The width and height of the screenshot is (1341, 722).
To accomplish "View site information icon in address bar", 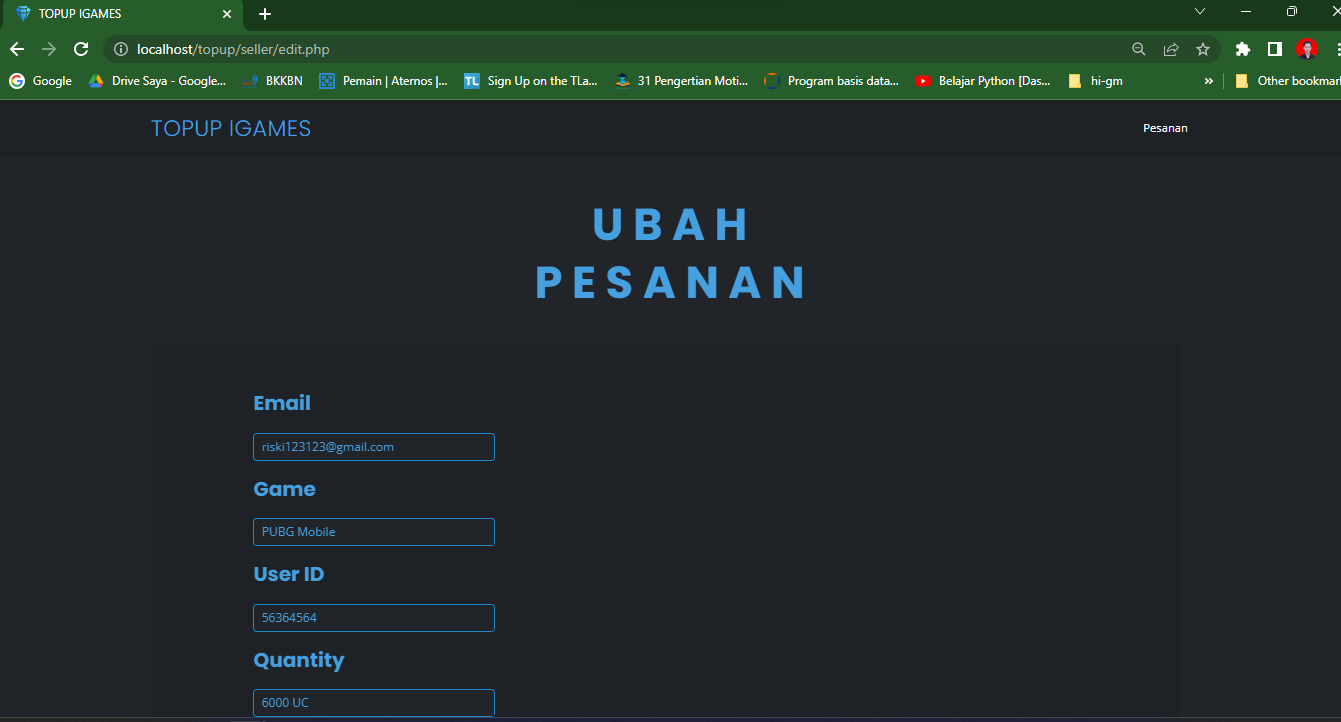I will [x=121, y=49].
